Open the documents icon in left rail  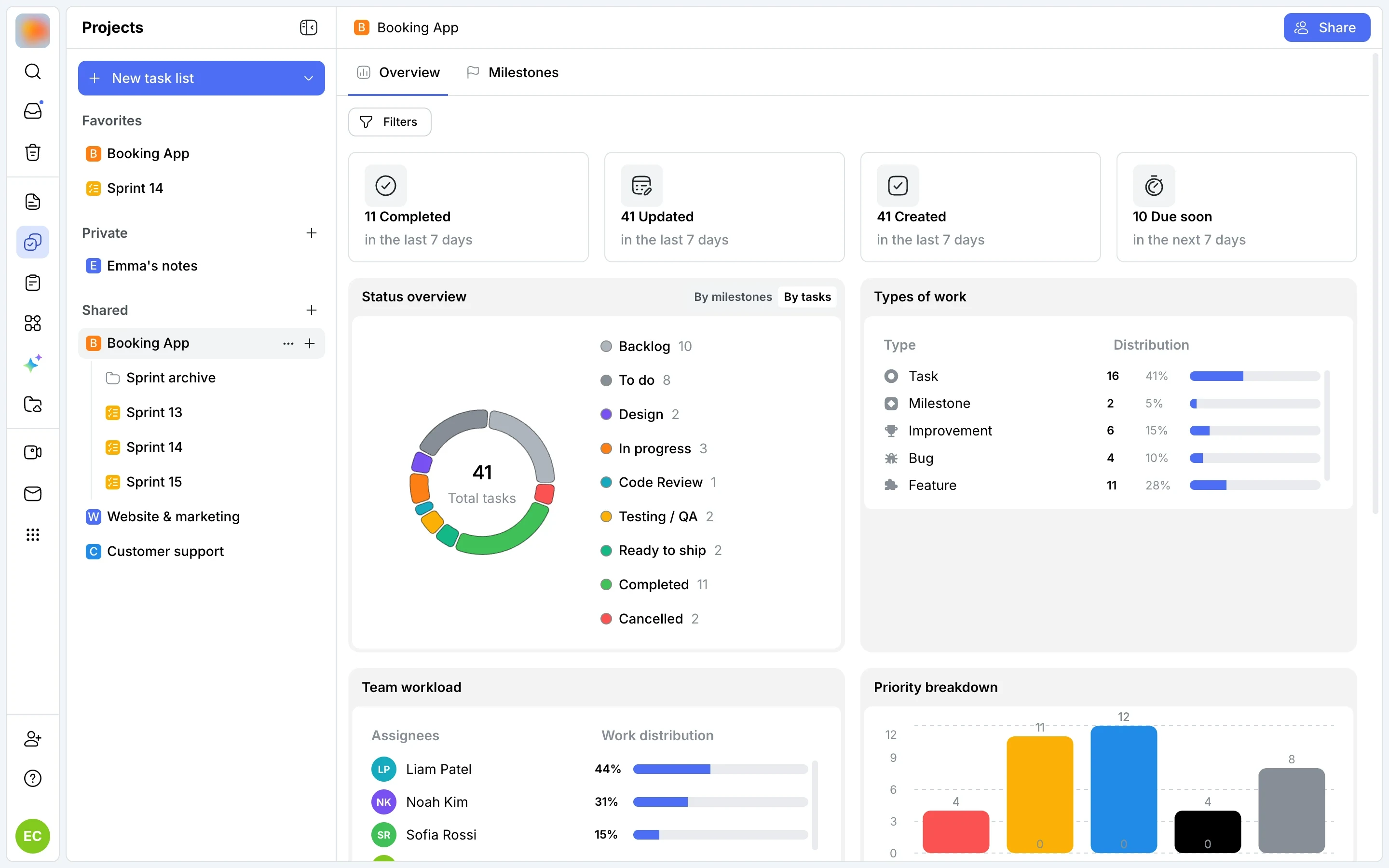coord(33,202)
